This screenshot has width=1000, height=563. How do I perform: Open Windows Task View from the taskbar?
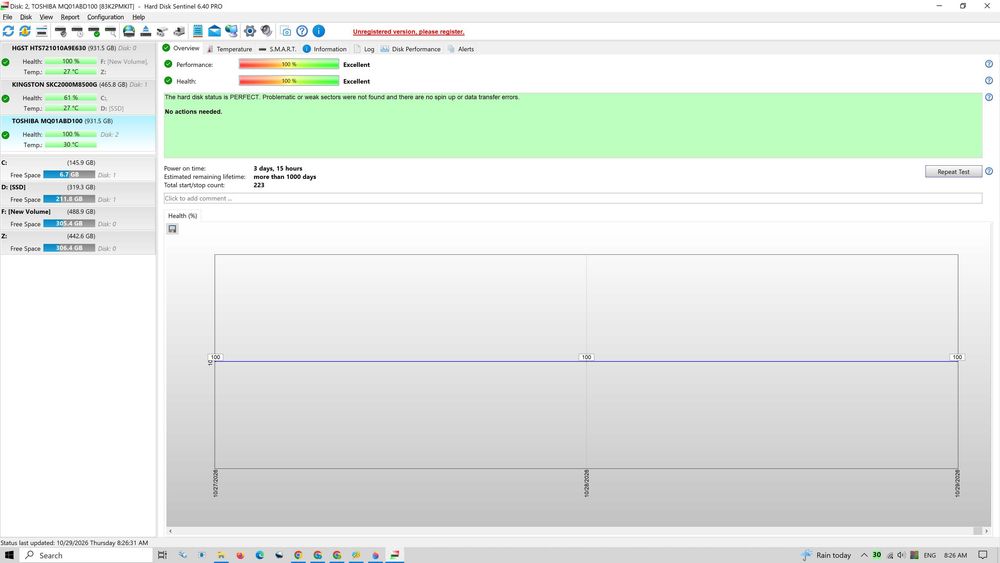pos(162,555)
